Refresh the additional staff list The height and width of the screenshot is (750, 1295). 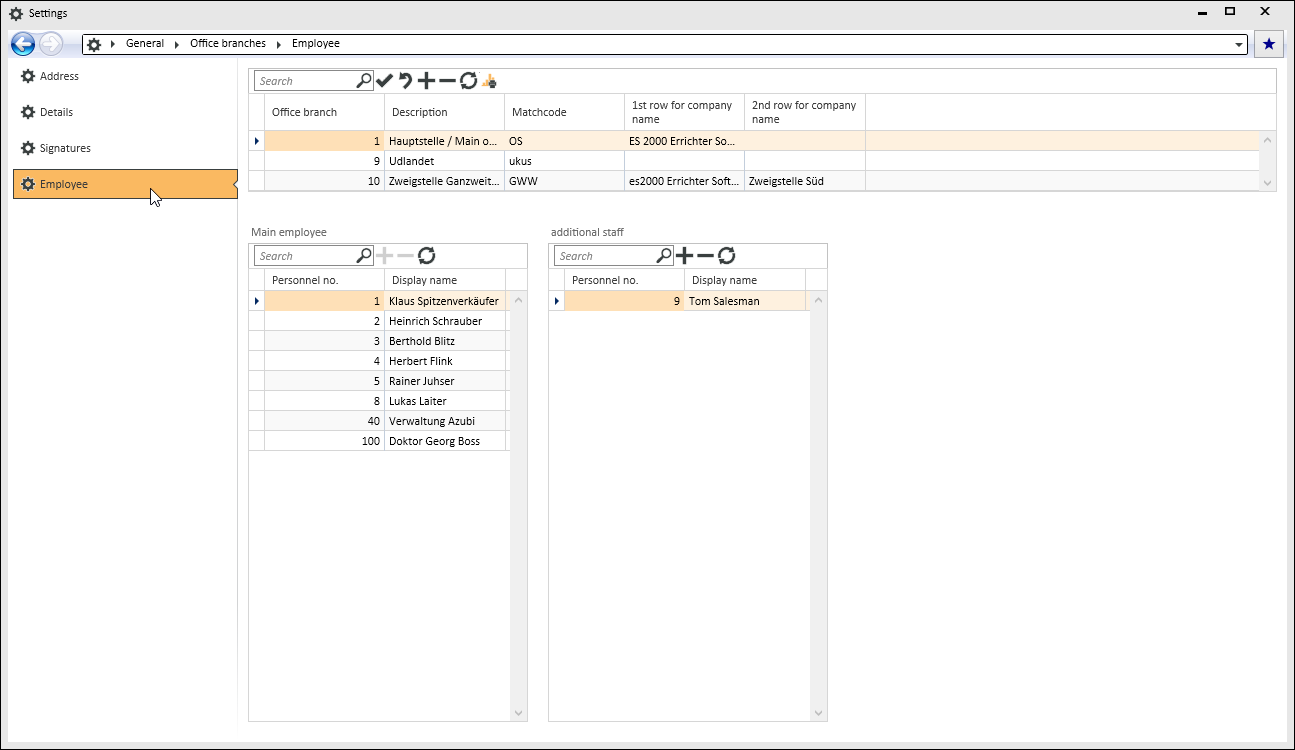click(x=727, y=256)
